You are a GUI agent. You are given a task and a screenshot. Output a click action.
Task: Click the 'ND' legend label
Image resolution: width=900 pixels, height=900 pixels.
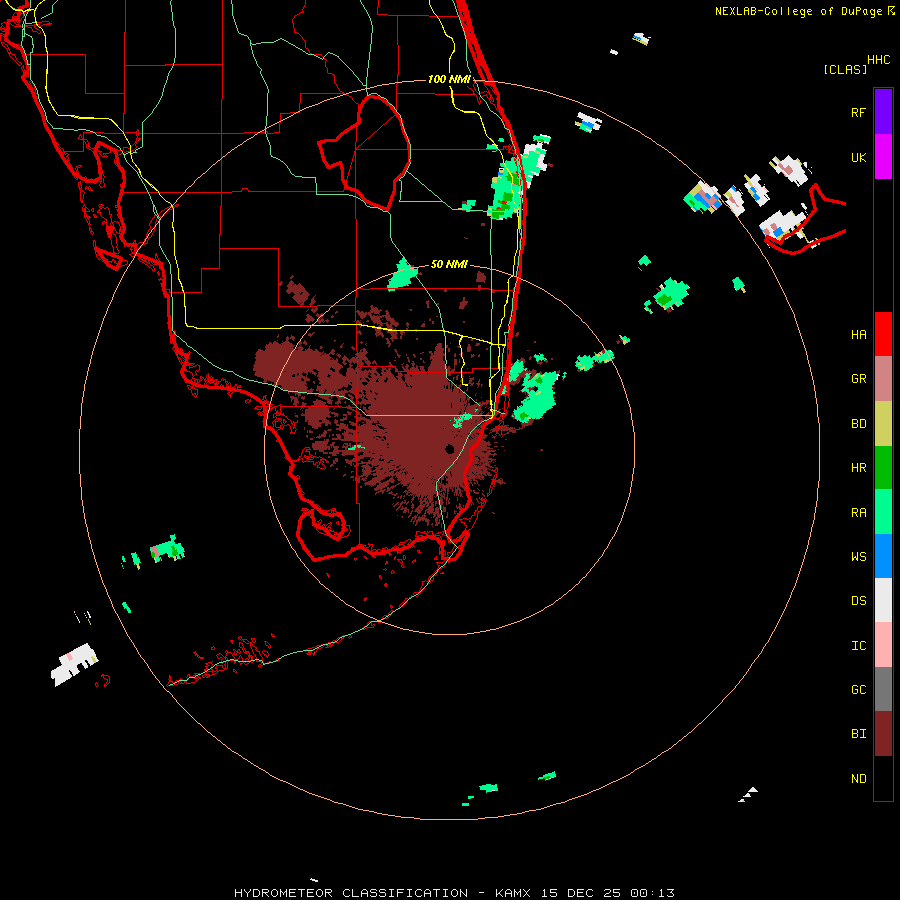pos(858,779)
